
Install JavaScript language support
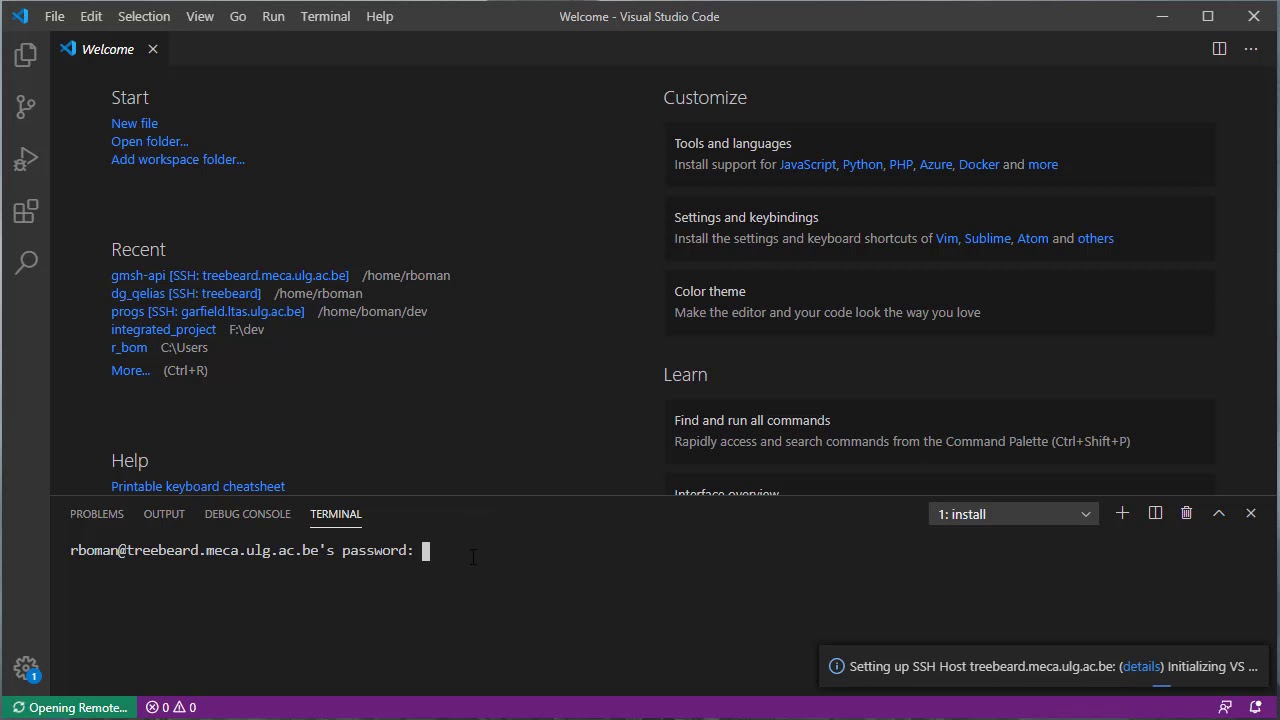click(807, 164)
